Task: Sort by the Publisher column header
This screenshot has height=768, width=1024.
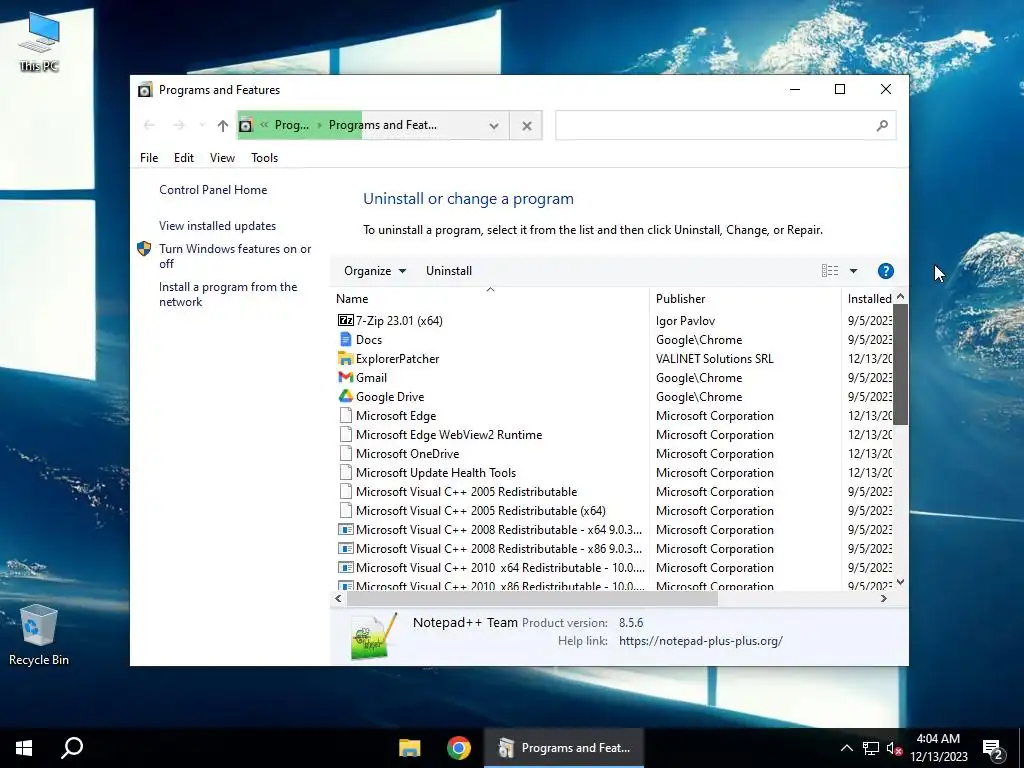Action: [745, 298]
